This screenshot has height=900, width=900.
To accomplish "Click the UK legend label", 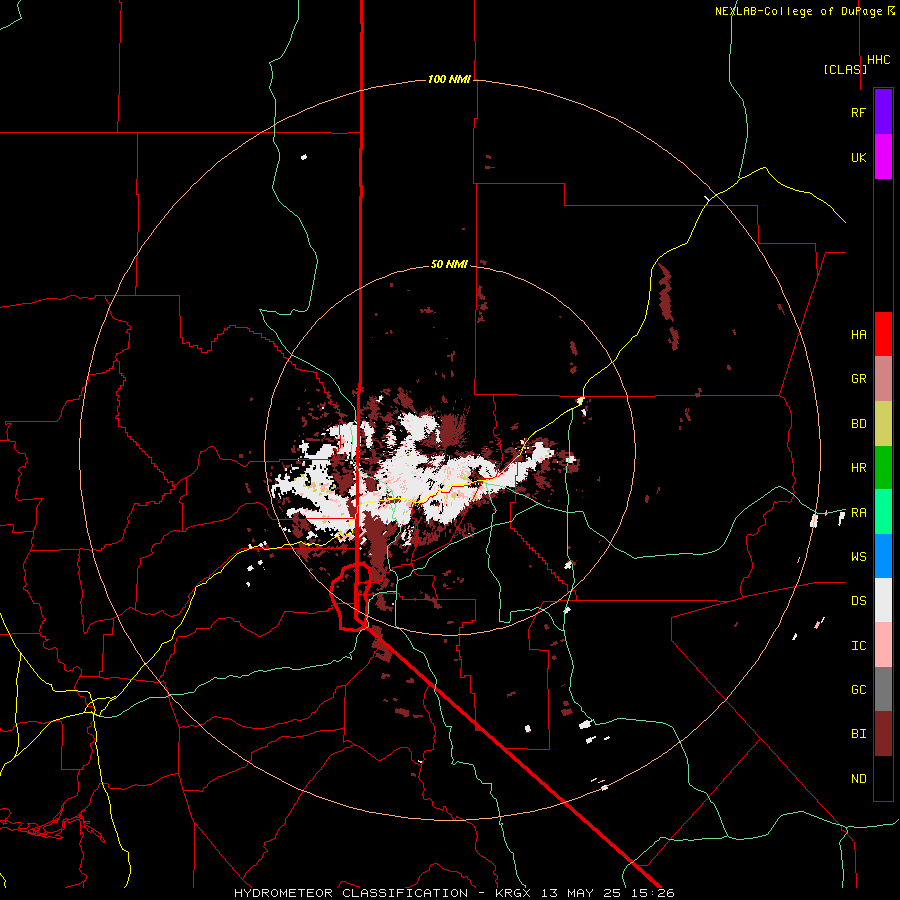I will point(858,157).
